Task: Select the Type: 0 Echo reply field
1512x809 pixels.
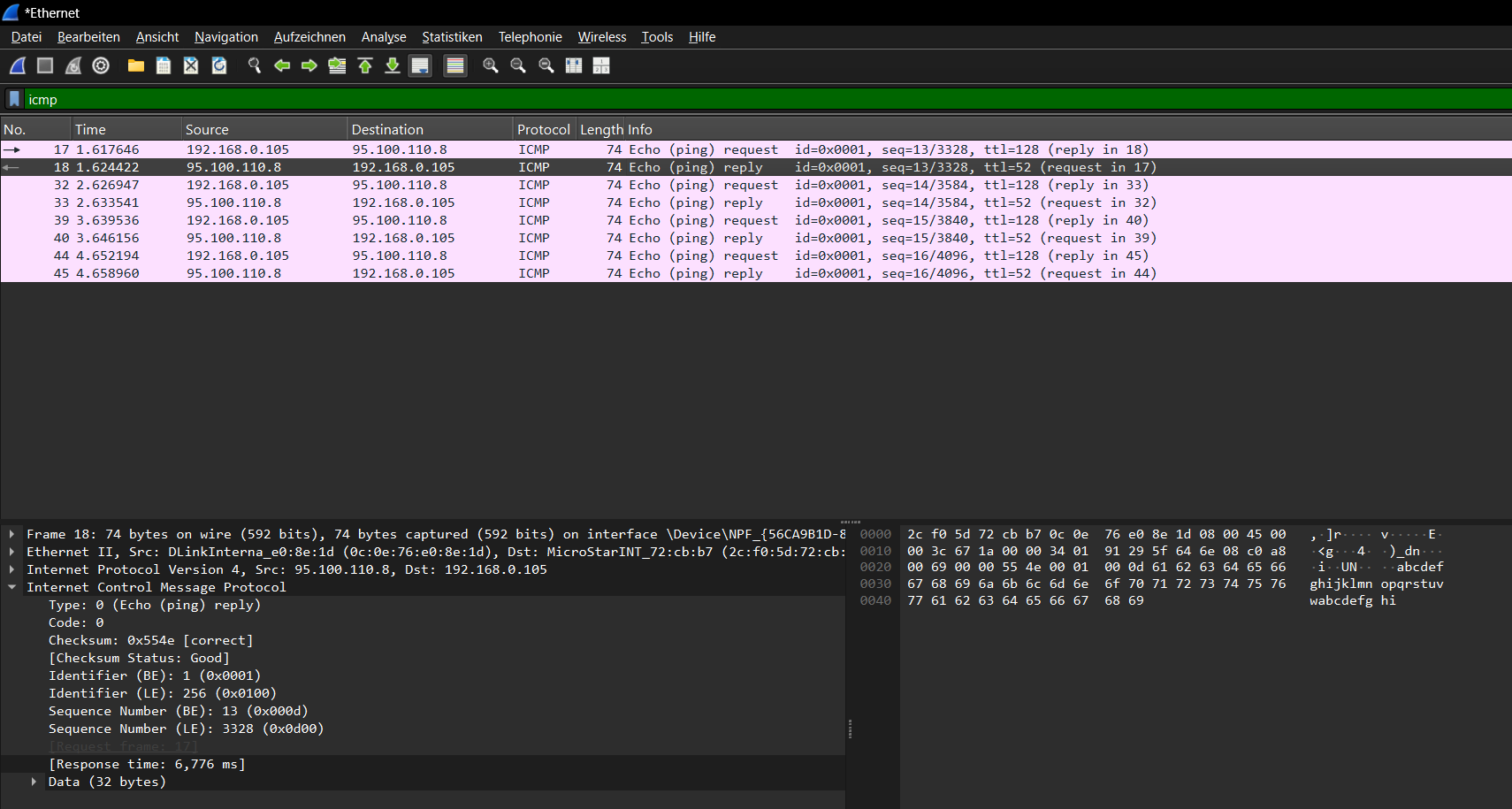Action: [155, 605]
